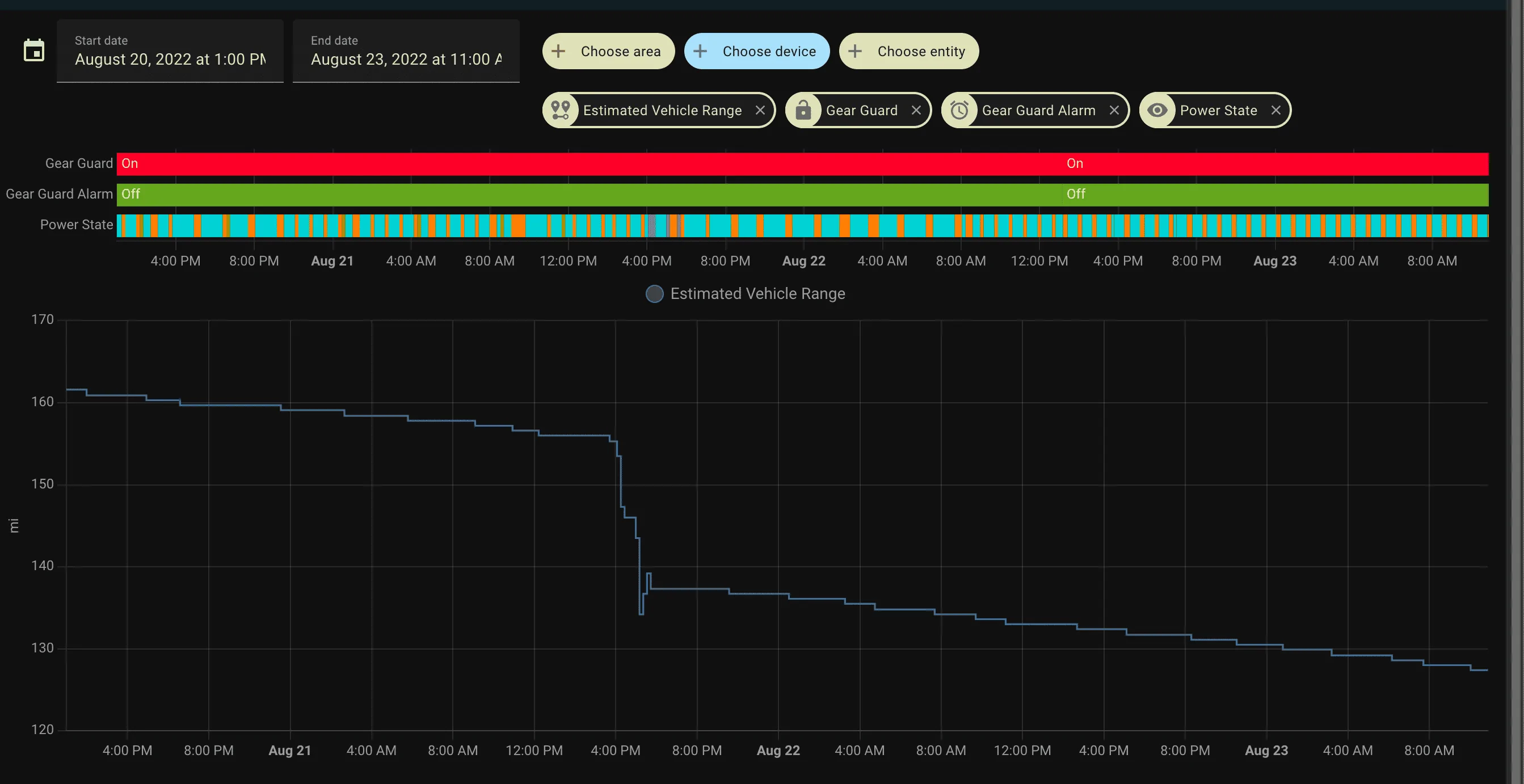Click the lock icon on Gear Guard chip
1524x784 pixels.
803,110
